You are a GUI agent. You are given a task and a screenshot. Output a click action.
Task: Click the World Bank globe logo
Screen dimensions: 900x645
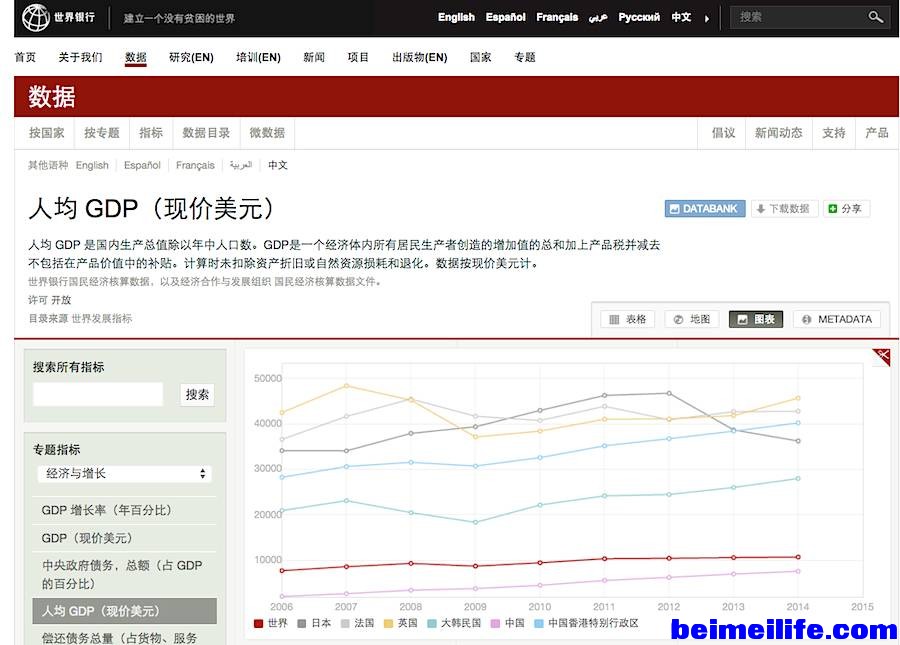(x=36, y=17)
